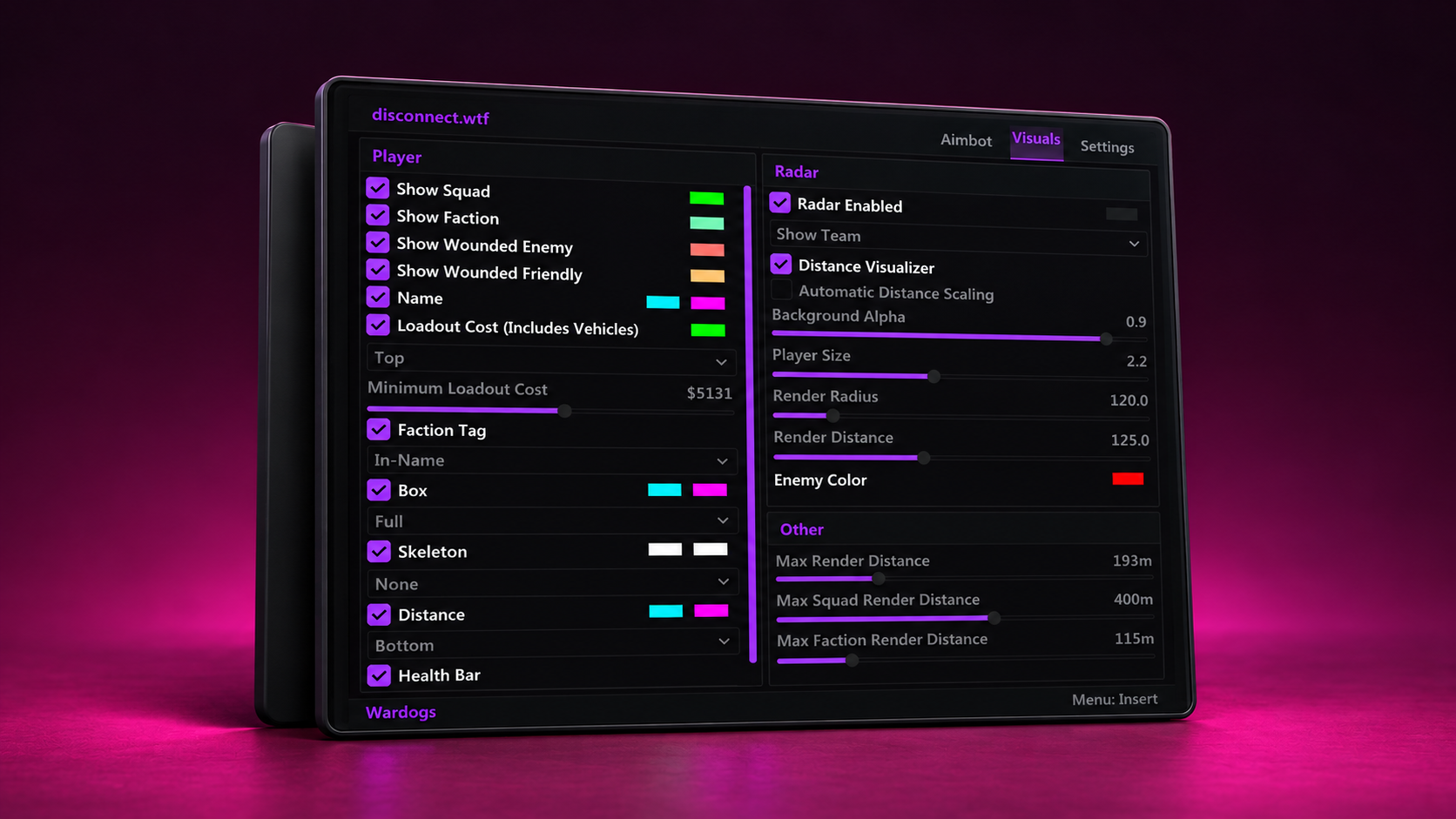Enable Automatic Distance Scaling
The width and height of the screenshot is (1456, 819).
pyautogui.click(x=782, y=290)
